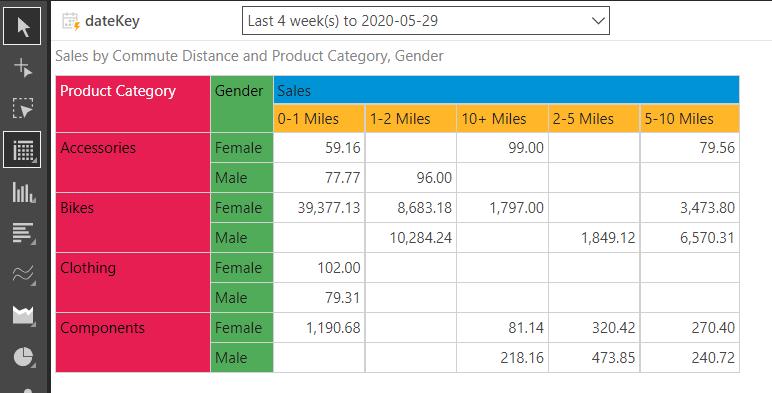
Task: Click the 0-1 Miles column header
Action: pyautogui.click(x=319, y=119)
